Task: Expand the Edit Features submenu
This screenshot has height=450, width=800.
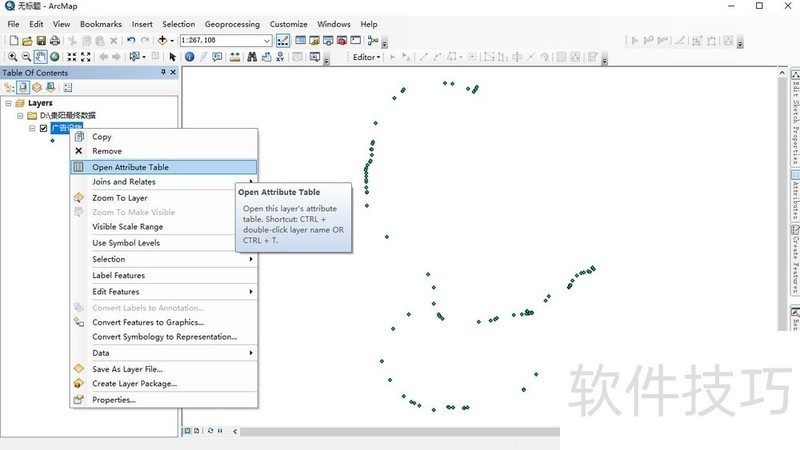Action: click(164, 292)
